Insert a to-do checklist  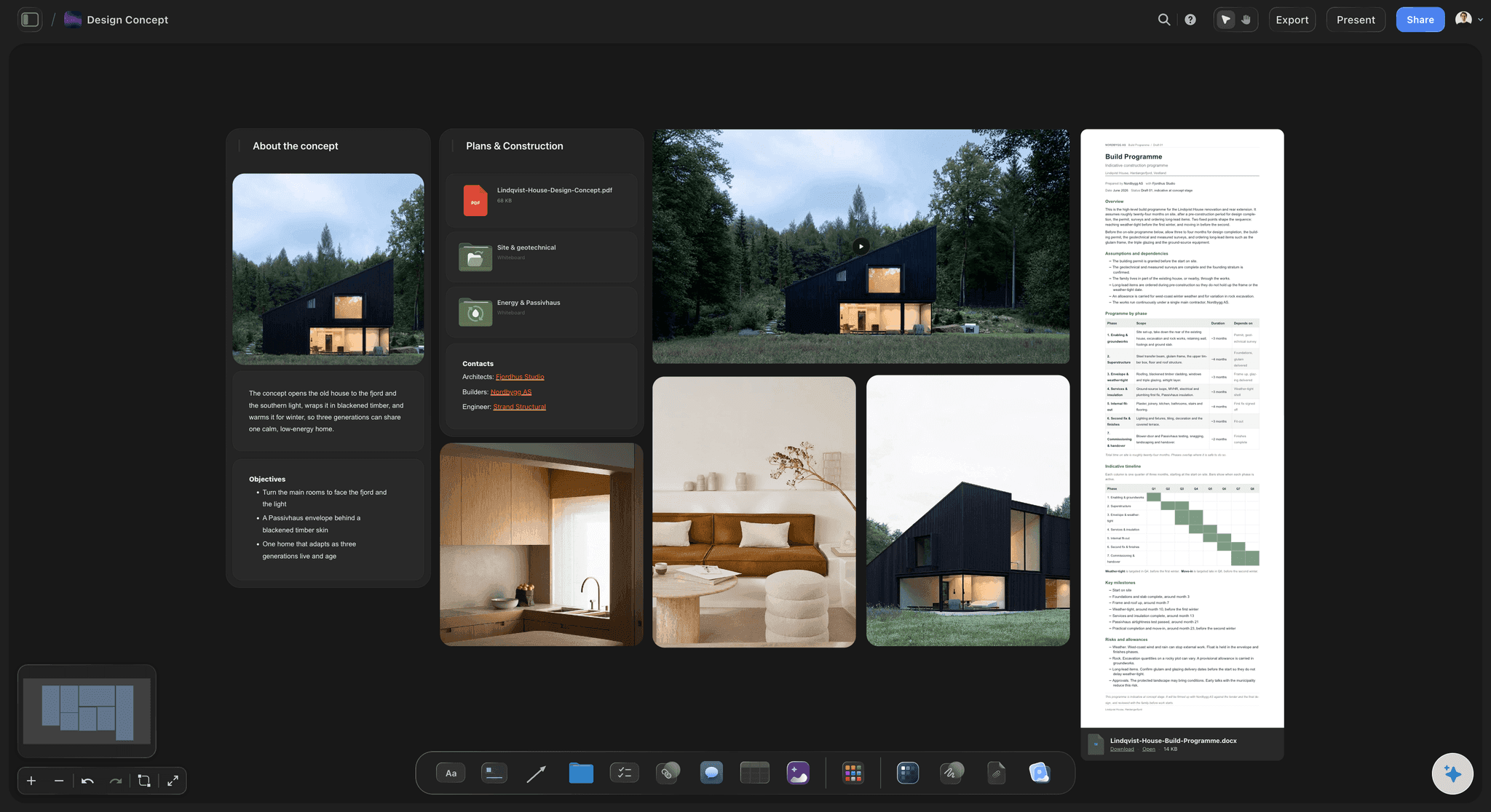(x=624, y=773)
